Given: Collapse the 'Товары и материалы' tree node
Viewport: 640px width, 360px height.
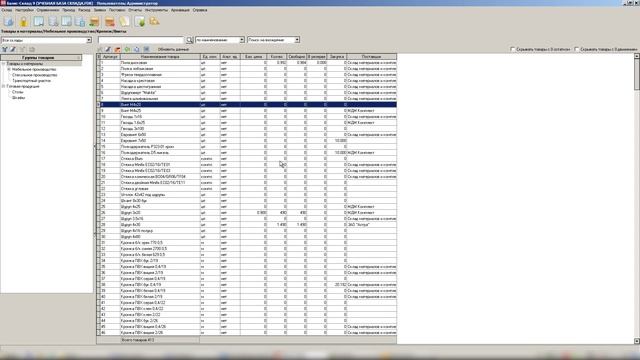Looking at the screenshot, I should click(3, 64).
